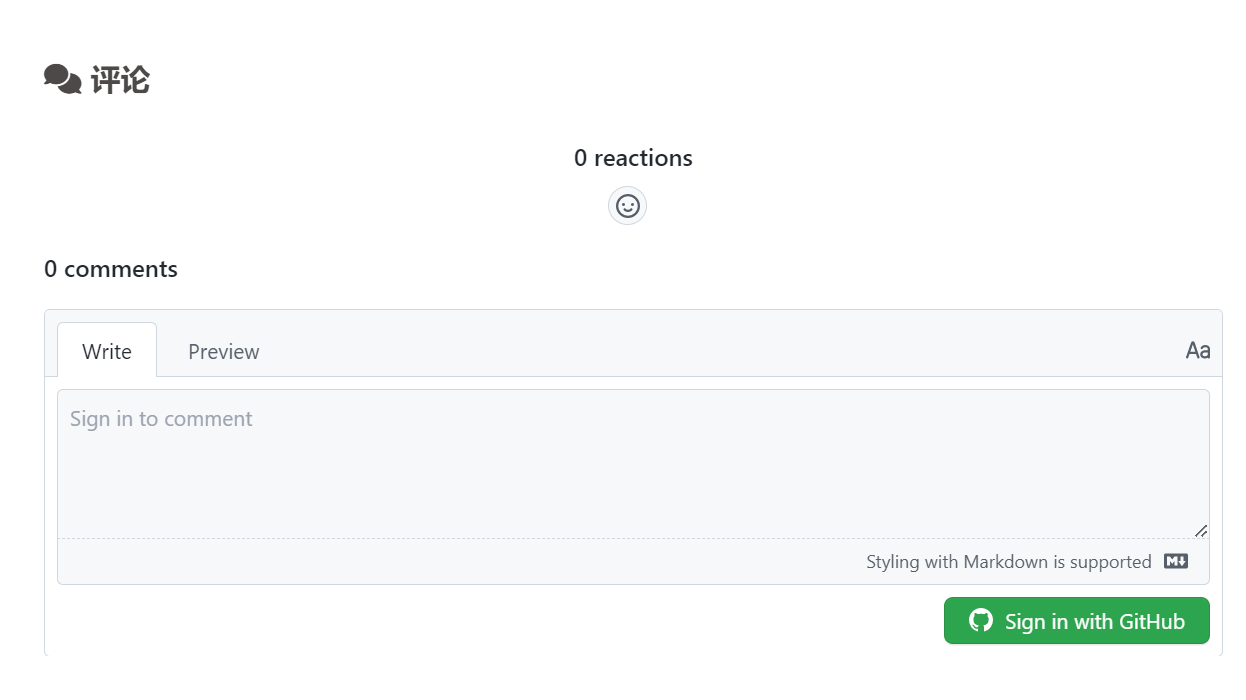Click the 0 comments heading
This screenshot has width=1246, height=700.
point(111,269)
